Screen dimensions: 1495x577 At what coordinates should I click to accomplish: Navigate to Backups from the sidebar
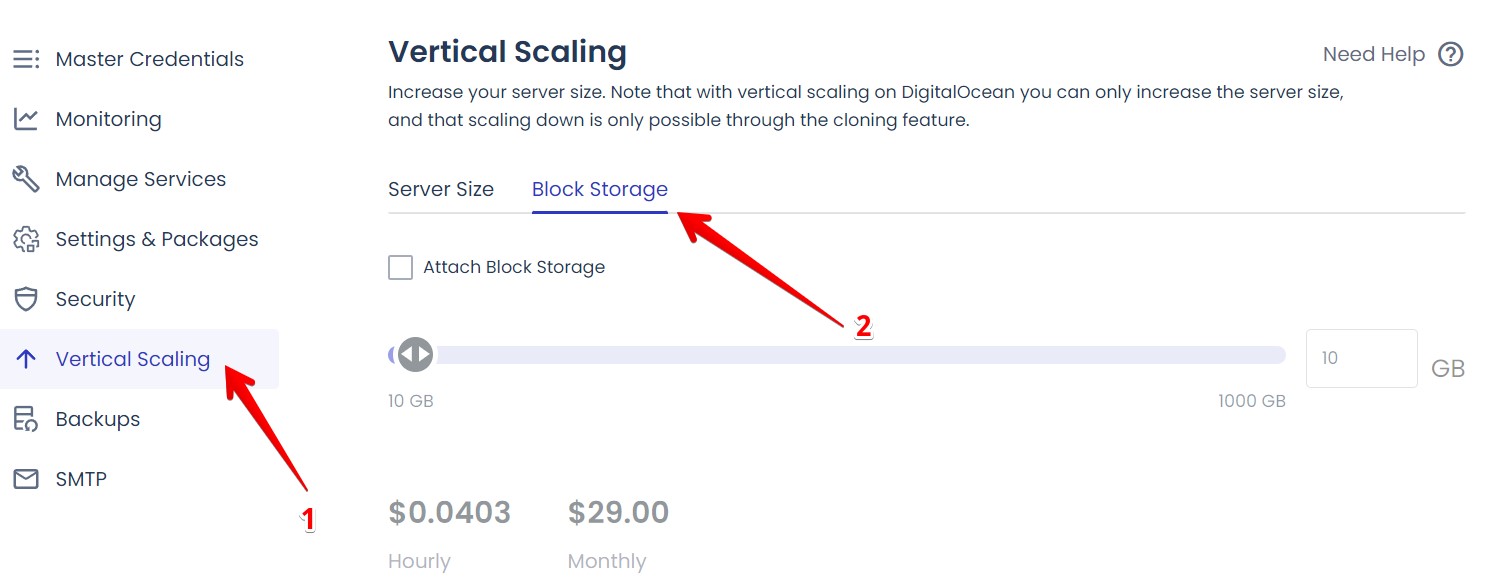97,418
